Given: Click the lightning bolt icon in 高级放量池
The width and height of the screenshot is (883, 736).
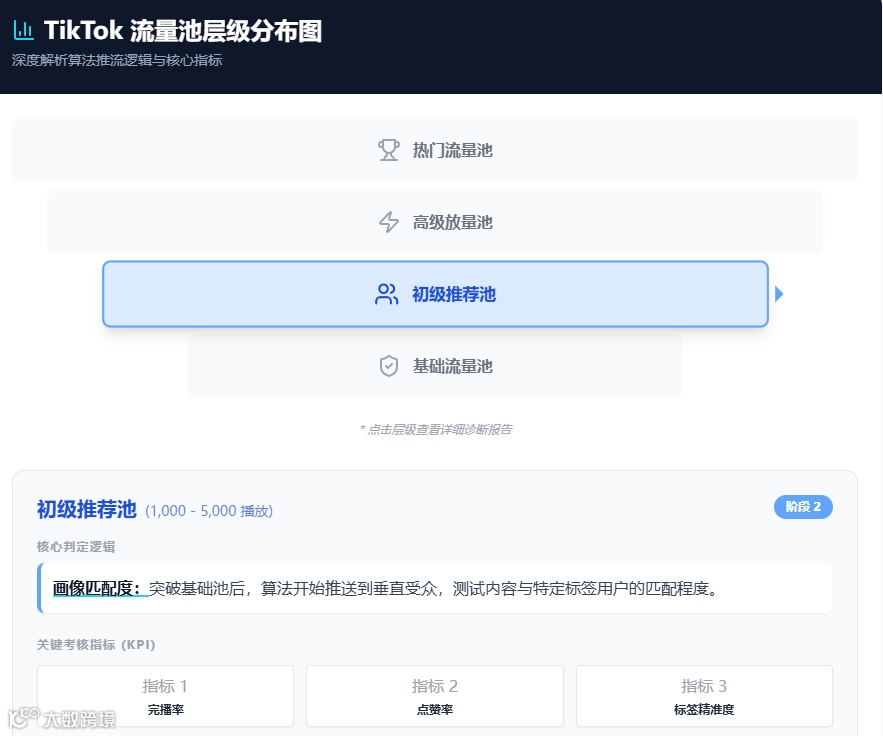Looking at the screenshot, I should click(389, 222).
